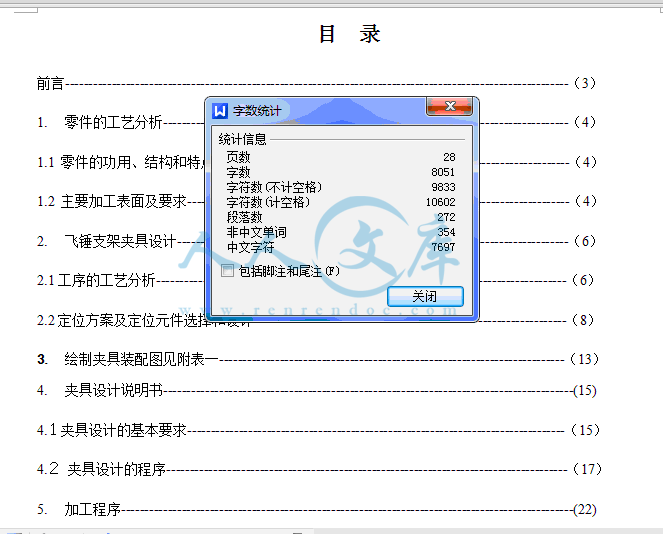The image size is (663, 534).
Task: Click the 目录 heading at the top
Action: tap(349, 34)
